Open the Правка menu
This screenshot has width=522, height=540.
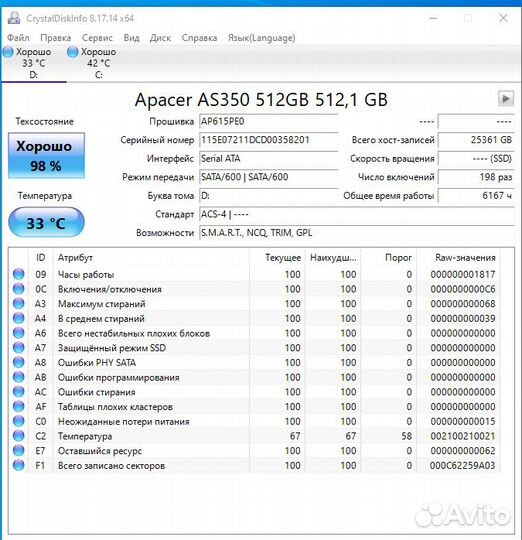tap(55, 38)
